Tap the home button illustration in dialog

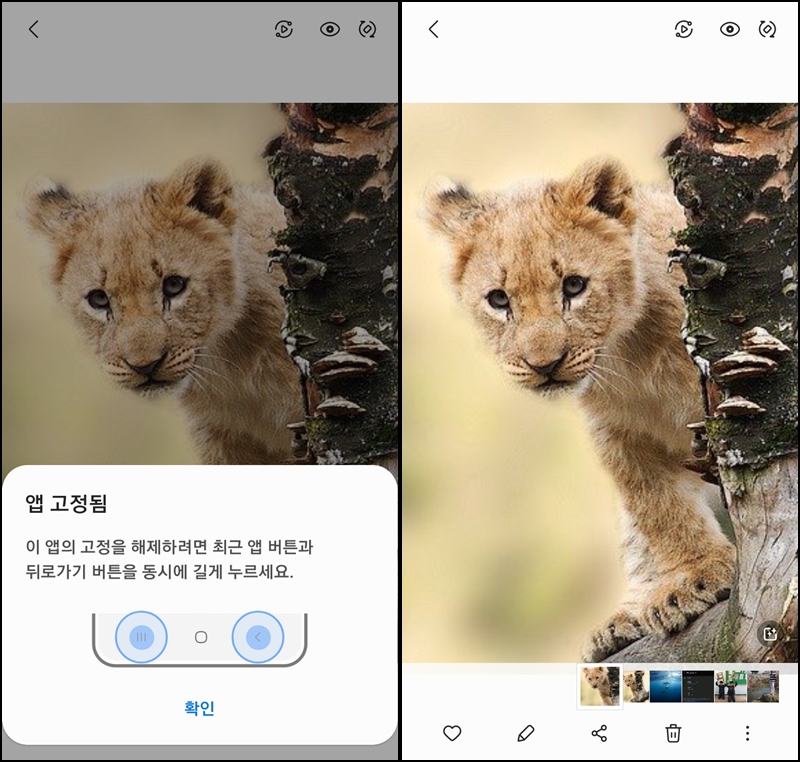(x=201, y=637)
